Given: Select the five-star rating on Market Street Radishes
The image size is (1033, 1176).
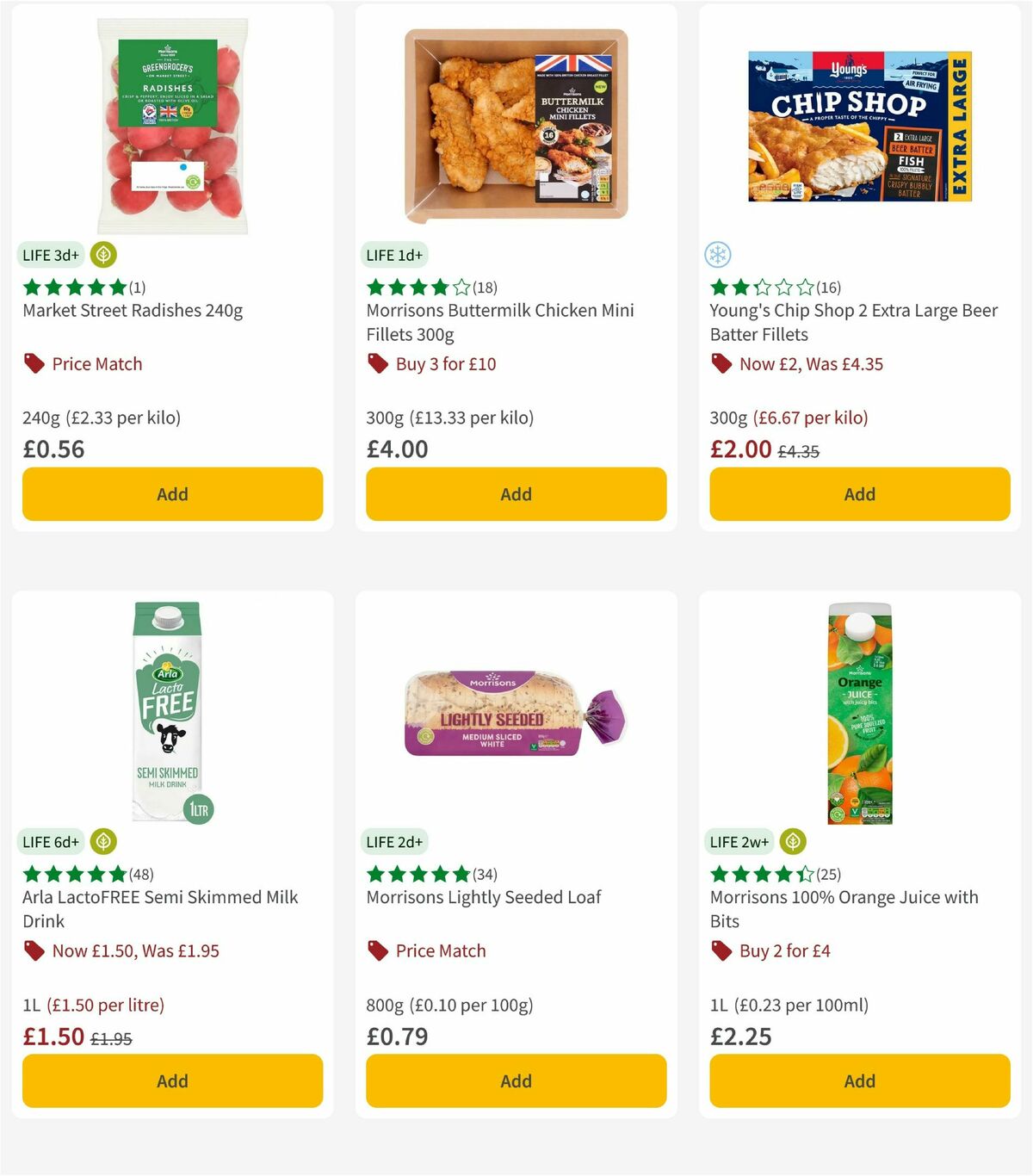Looking at the screenshot, I should pyautogui.click(x=74, y=287).
